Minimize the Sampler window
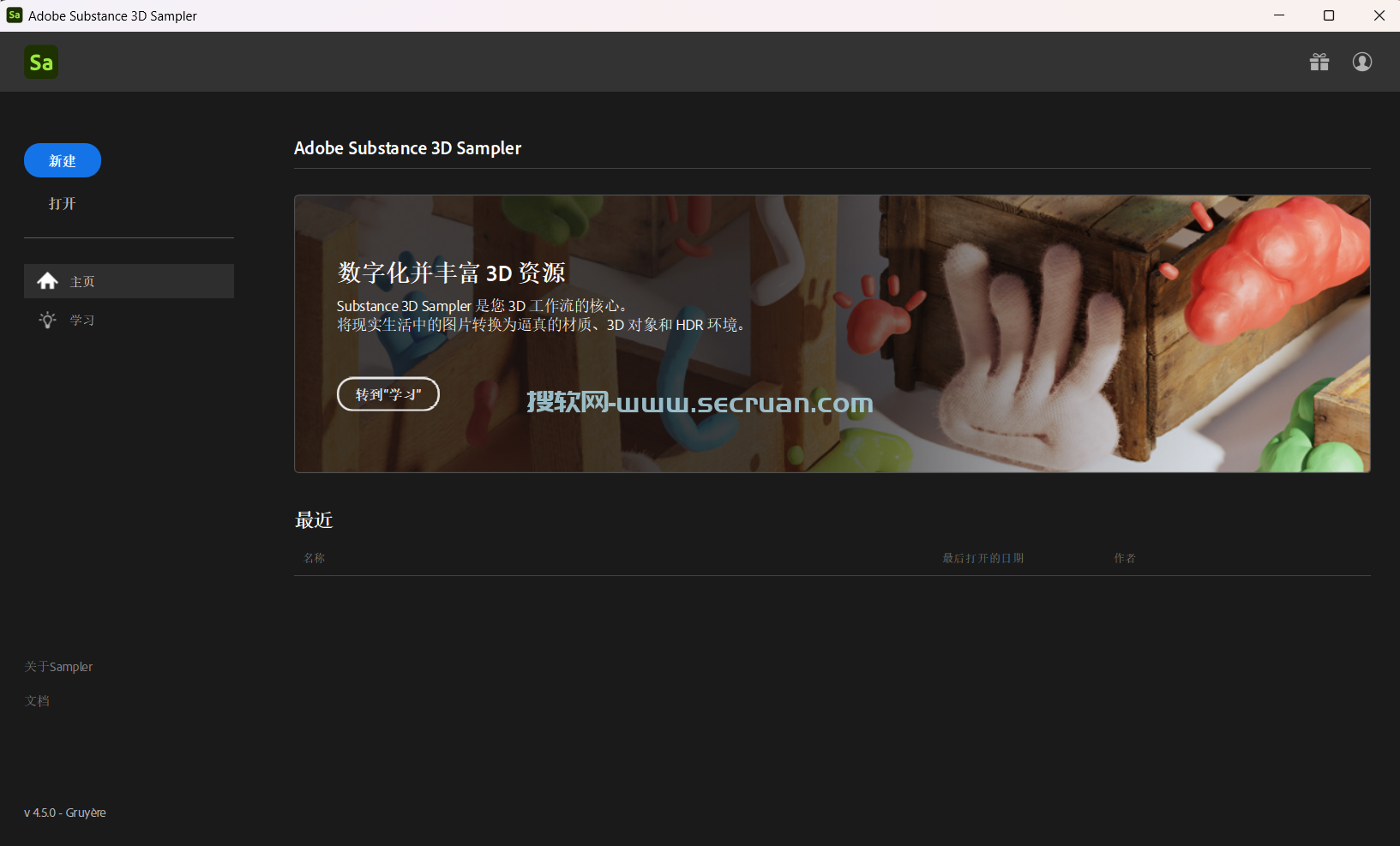 click(x=1279, y=15)
